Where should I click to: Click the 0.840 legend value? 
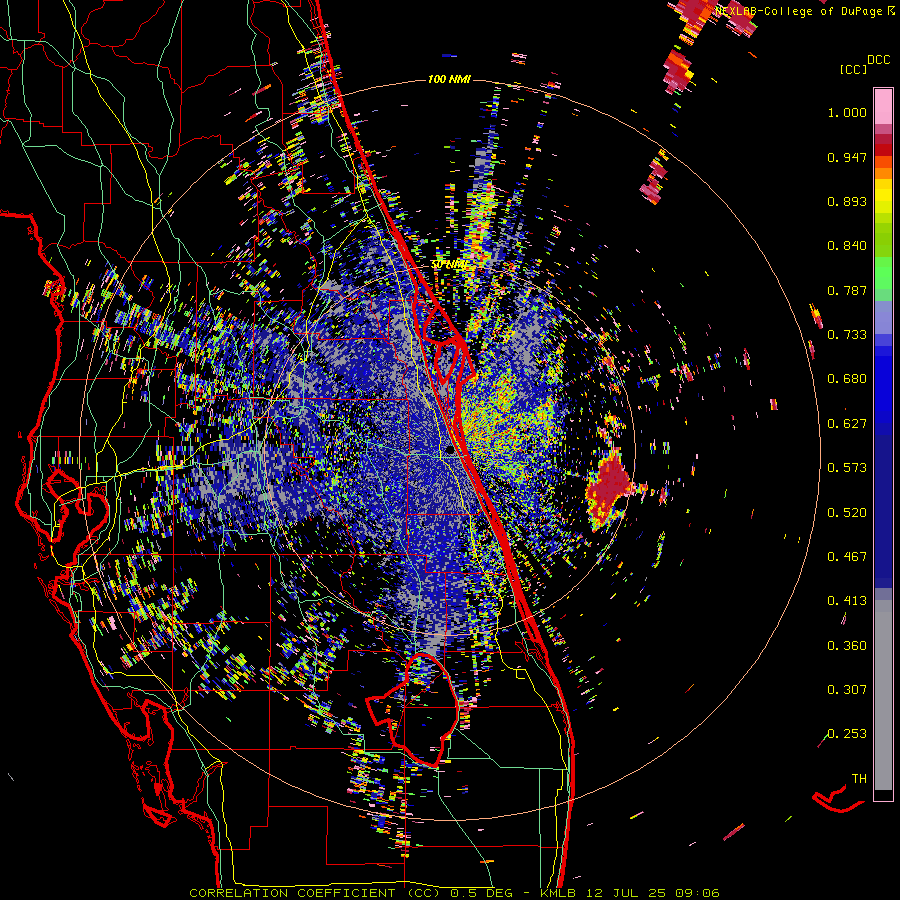(x=847, y=246)
